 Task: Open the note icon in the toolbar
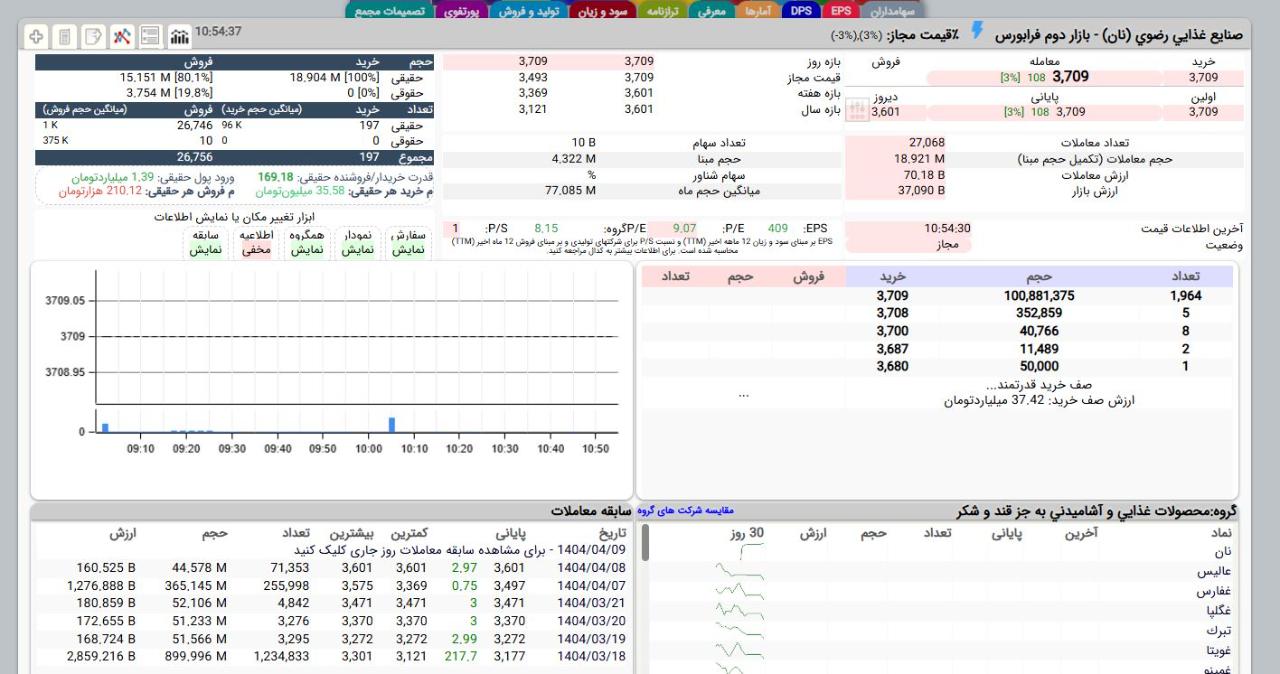coord(94,37)
